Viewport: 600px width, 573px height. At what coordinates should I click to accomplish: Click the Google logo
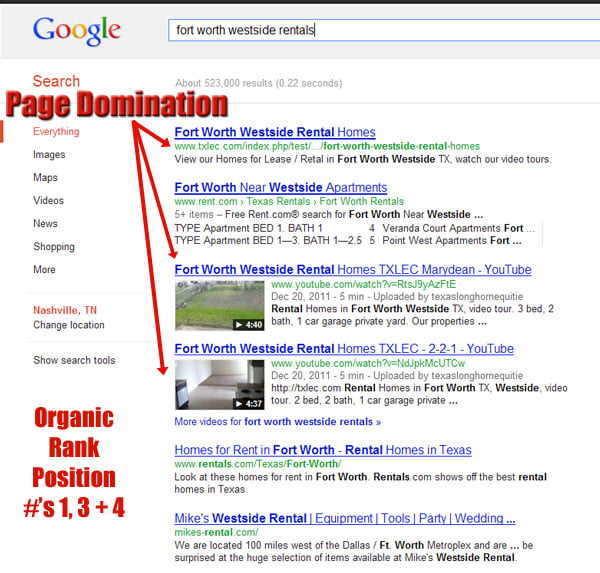pos(77,31)
